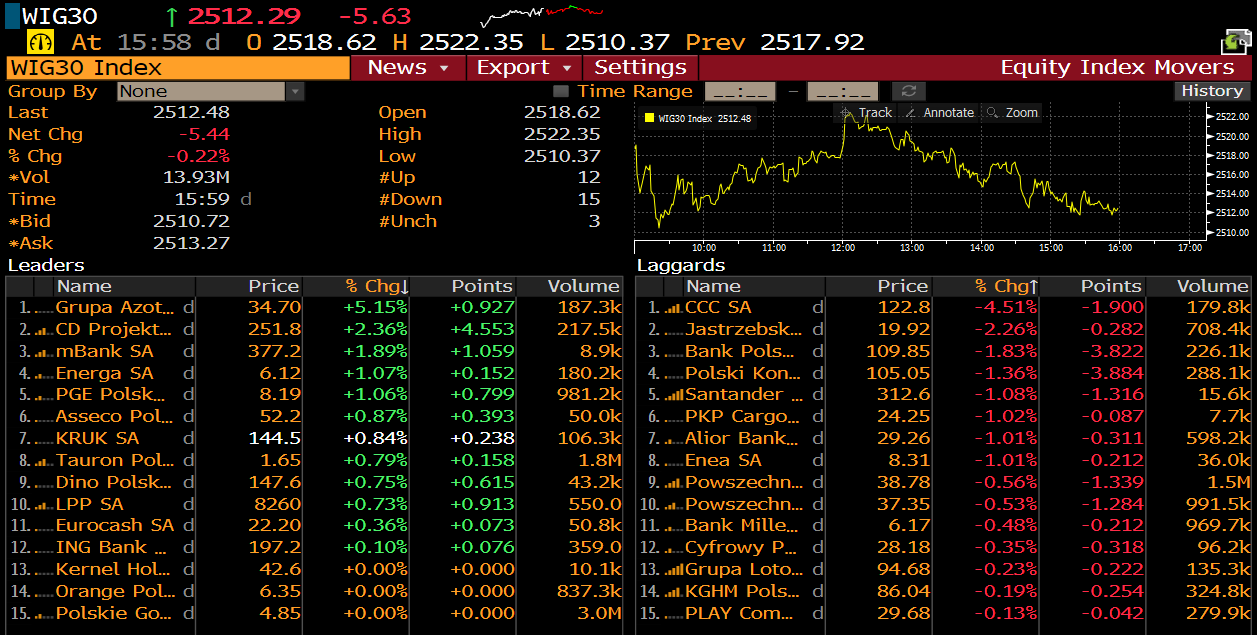Click the volume bar icon beside KGHM Pols
This screenshot has height=635, width=1257.
[x=673, y=592]
